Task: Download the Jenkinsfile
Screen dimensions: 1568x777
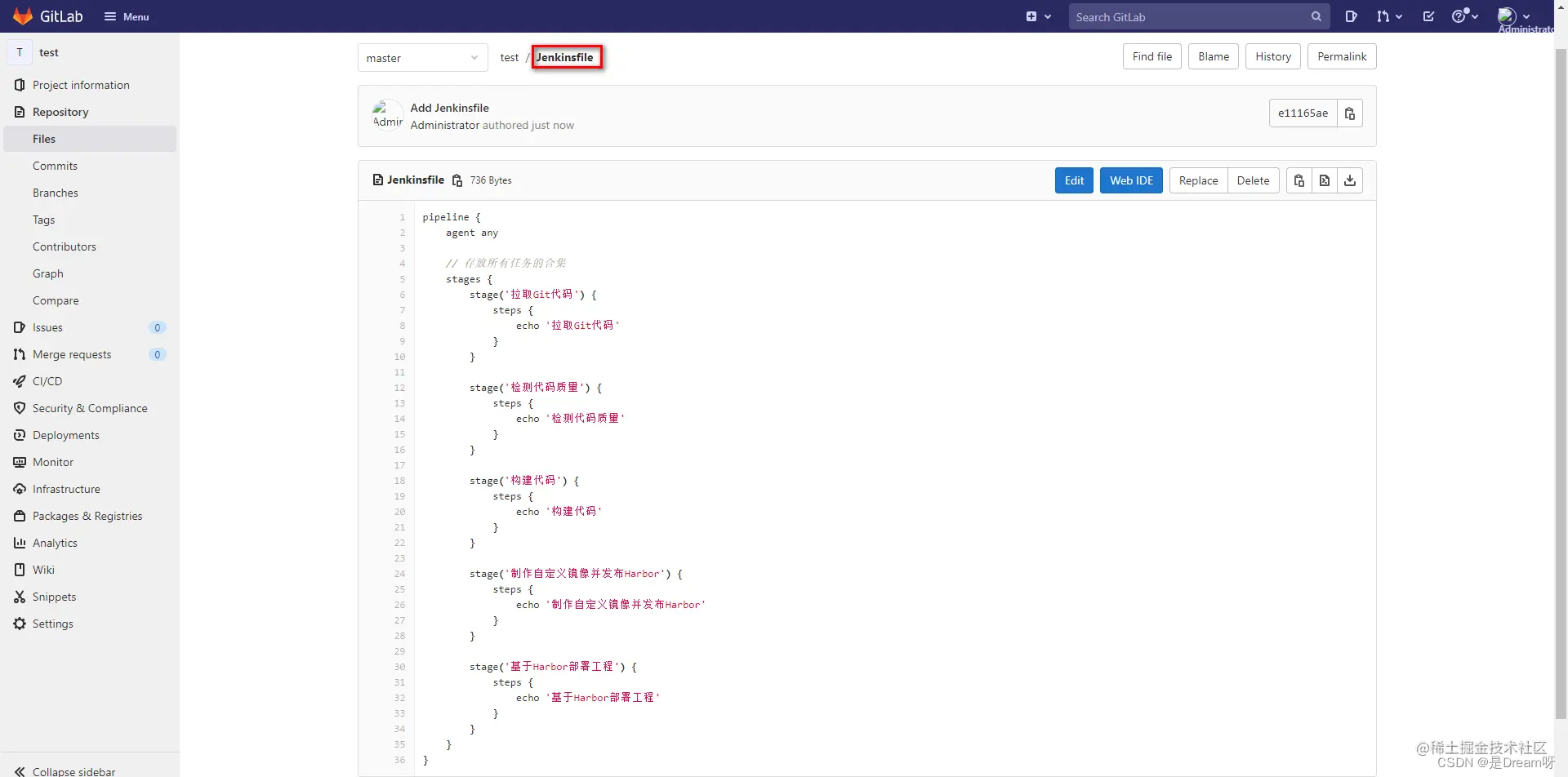Action: click(1351, 180)
